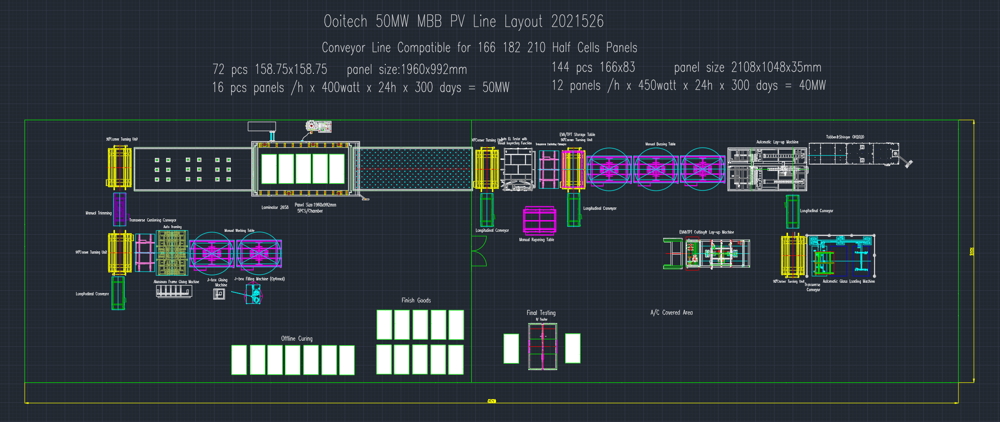The image size is (1000, 422).
Task: Select the 'Automatic Lay-up Machine' label
Action: click(x=777, y=142)
